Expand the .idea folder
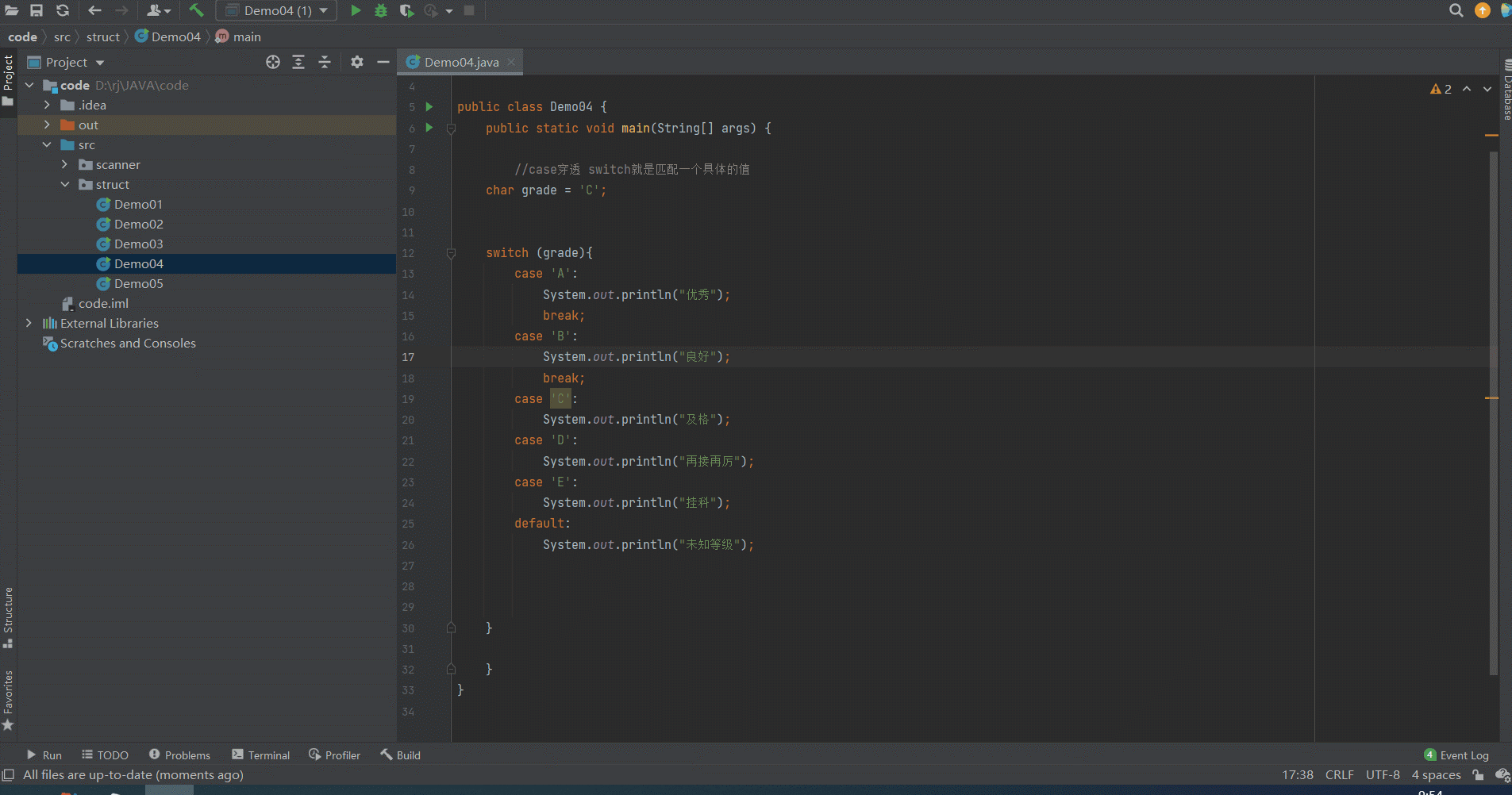1512x795 pixels. click(47, 105)
